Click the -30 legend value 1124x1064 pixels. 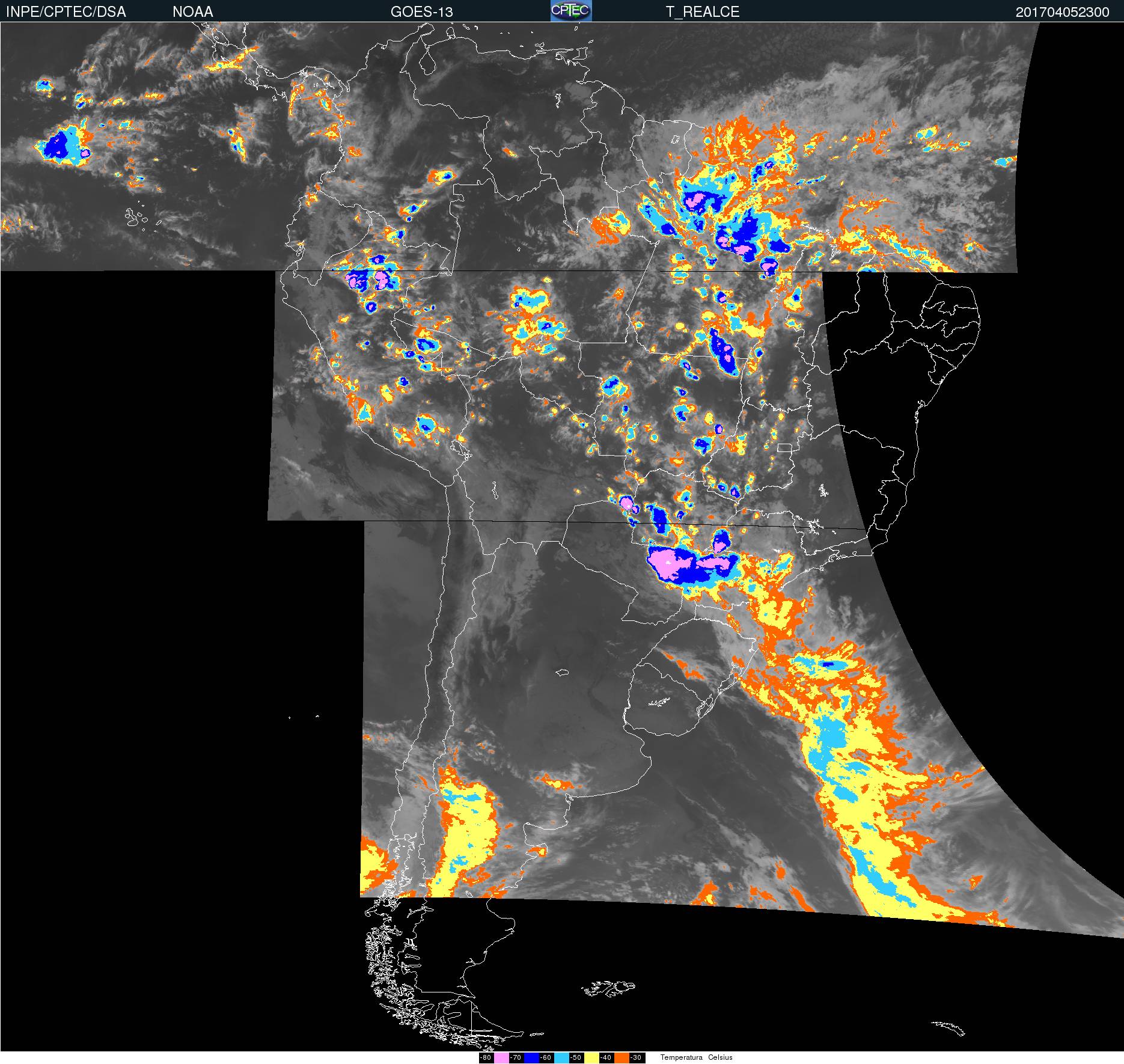pos(636,1057)
